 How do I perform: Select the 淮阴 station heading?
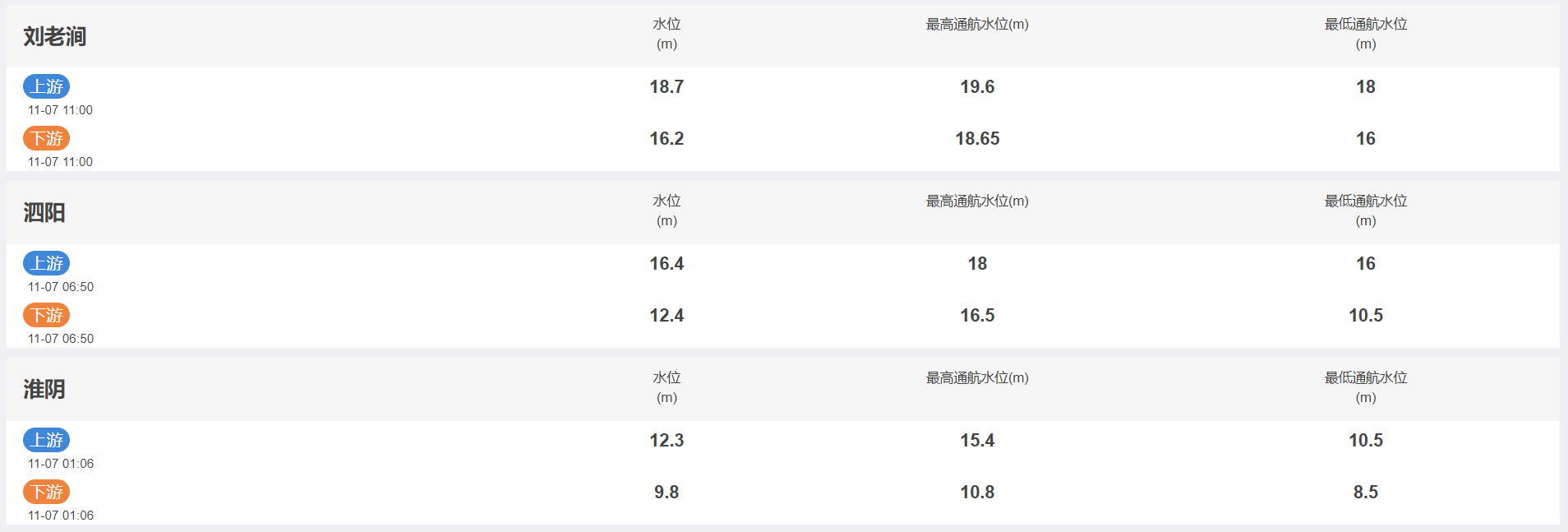pyautogui.click(x=44, y=390)
